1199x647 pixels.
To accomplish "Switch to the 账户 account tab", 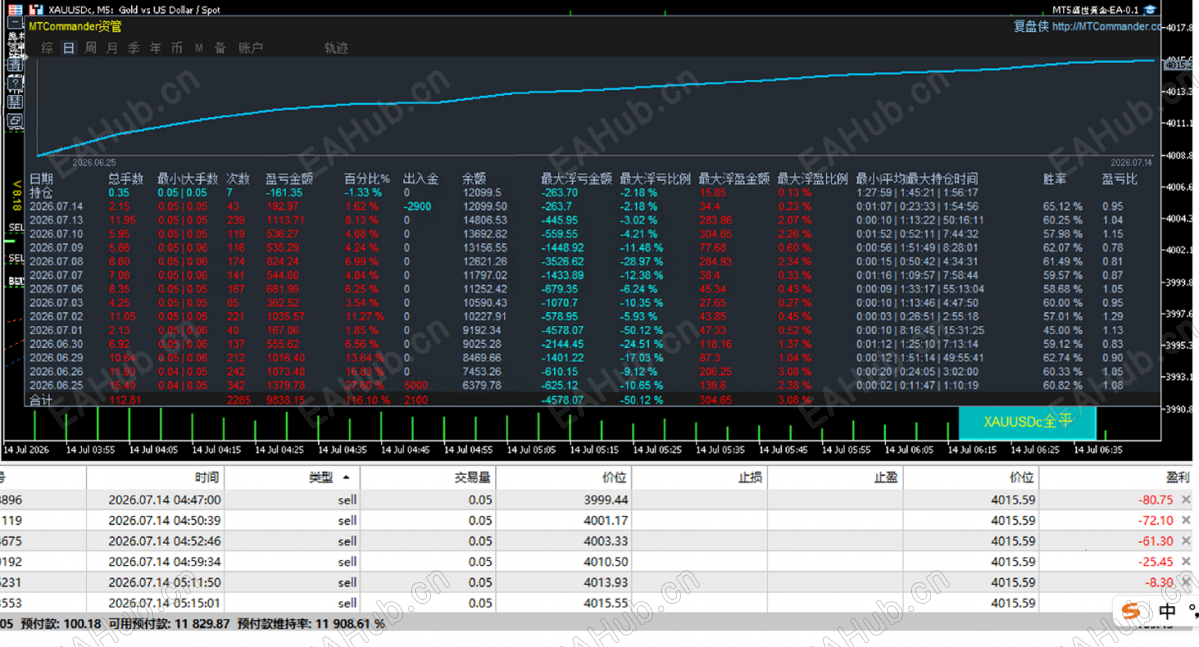I will (x=250, y=48).
